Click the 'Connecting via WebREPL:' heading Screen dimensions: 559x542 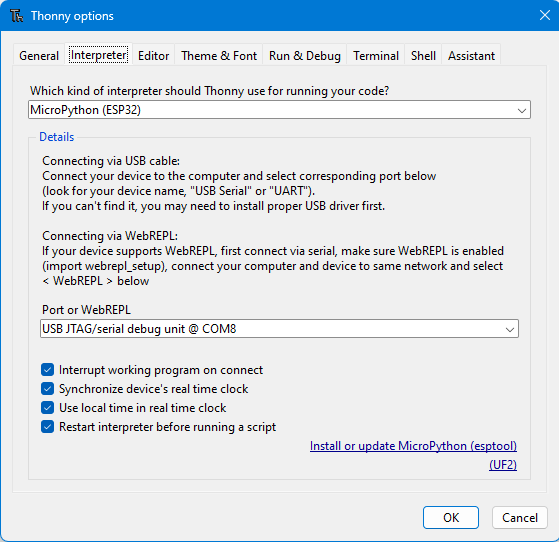pyautogui.click(x=110, y=236)
